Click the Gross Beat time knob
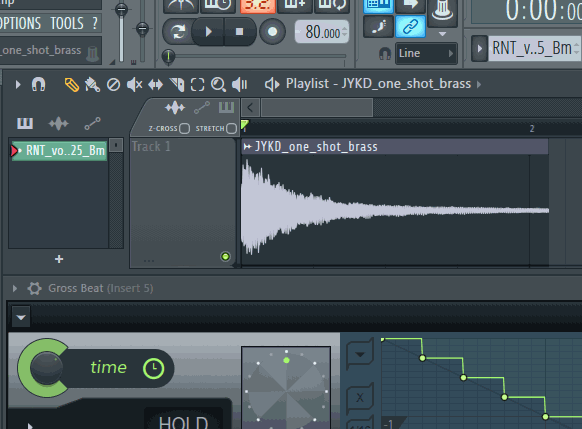 [46, 368]
